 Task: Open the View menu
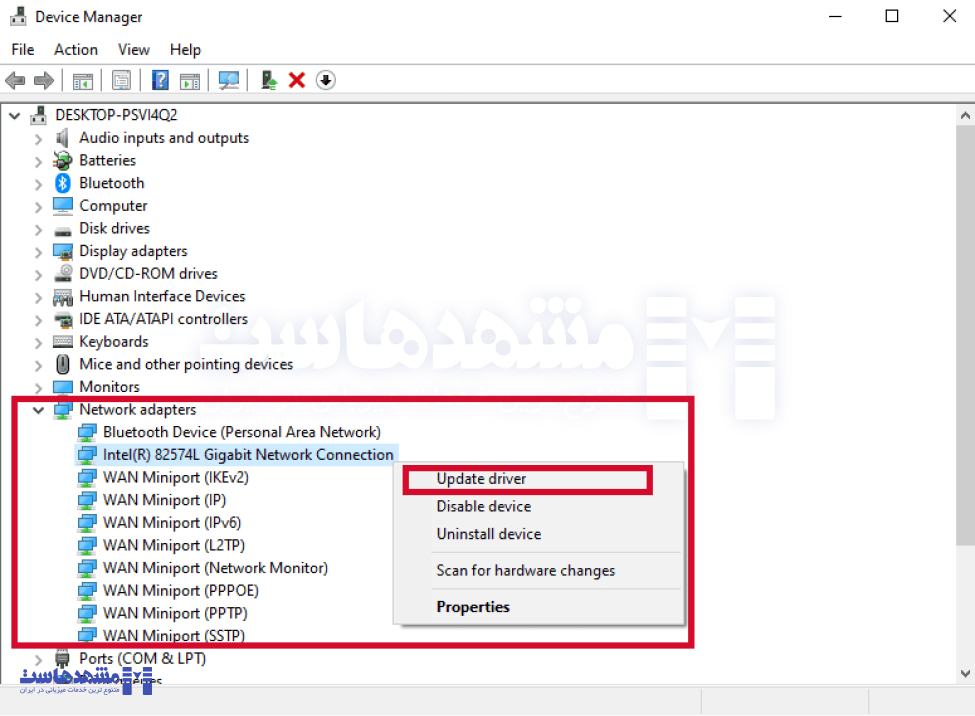coord(133,49)
